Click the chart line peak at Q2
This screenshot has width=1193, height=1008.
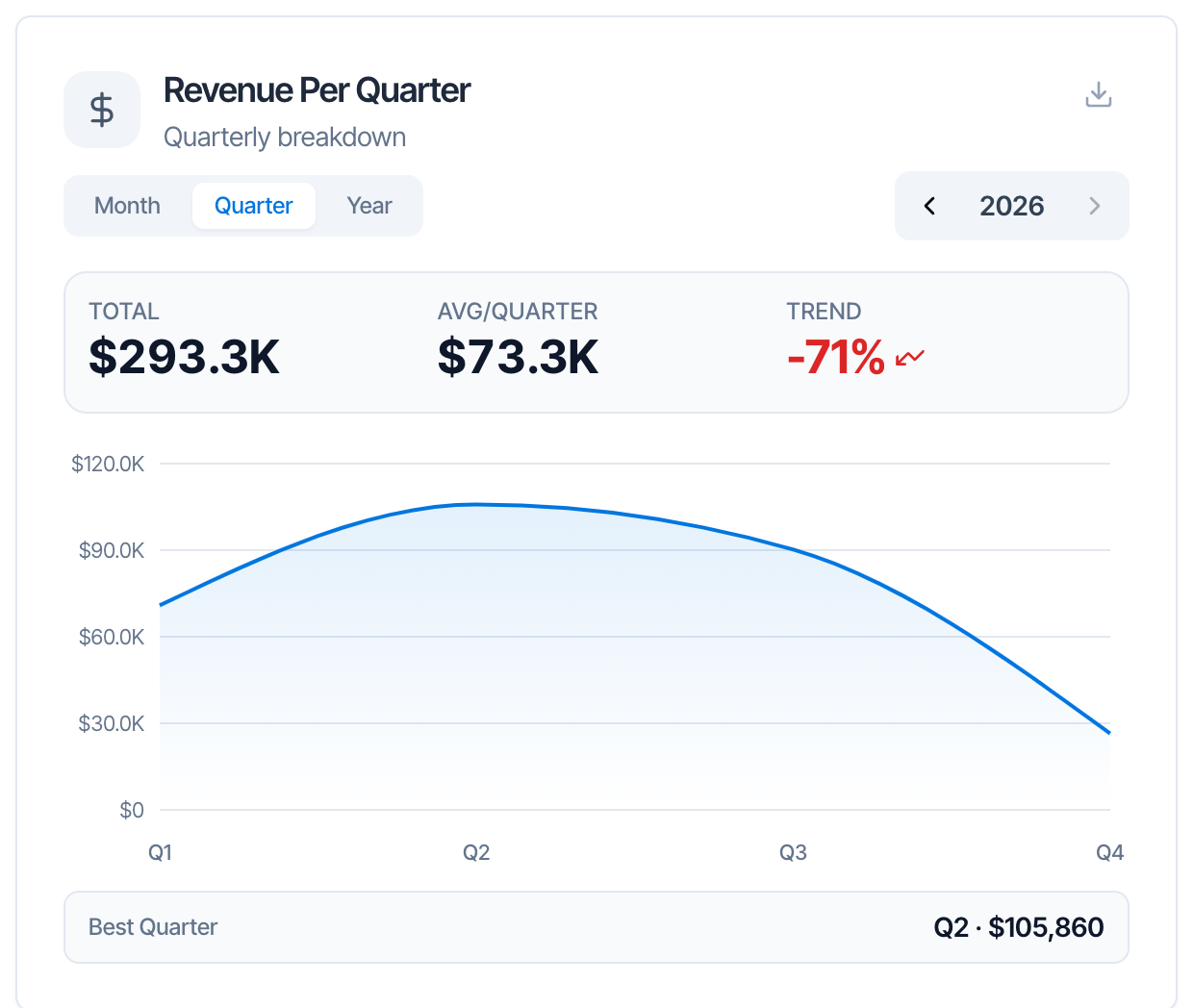pyautogui.click(x=476, y=504)
